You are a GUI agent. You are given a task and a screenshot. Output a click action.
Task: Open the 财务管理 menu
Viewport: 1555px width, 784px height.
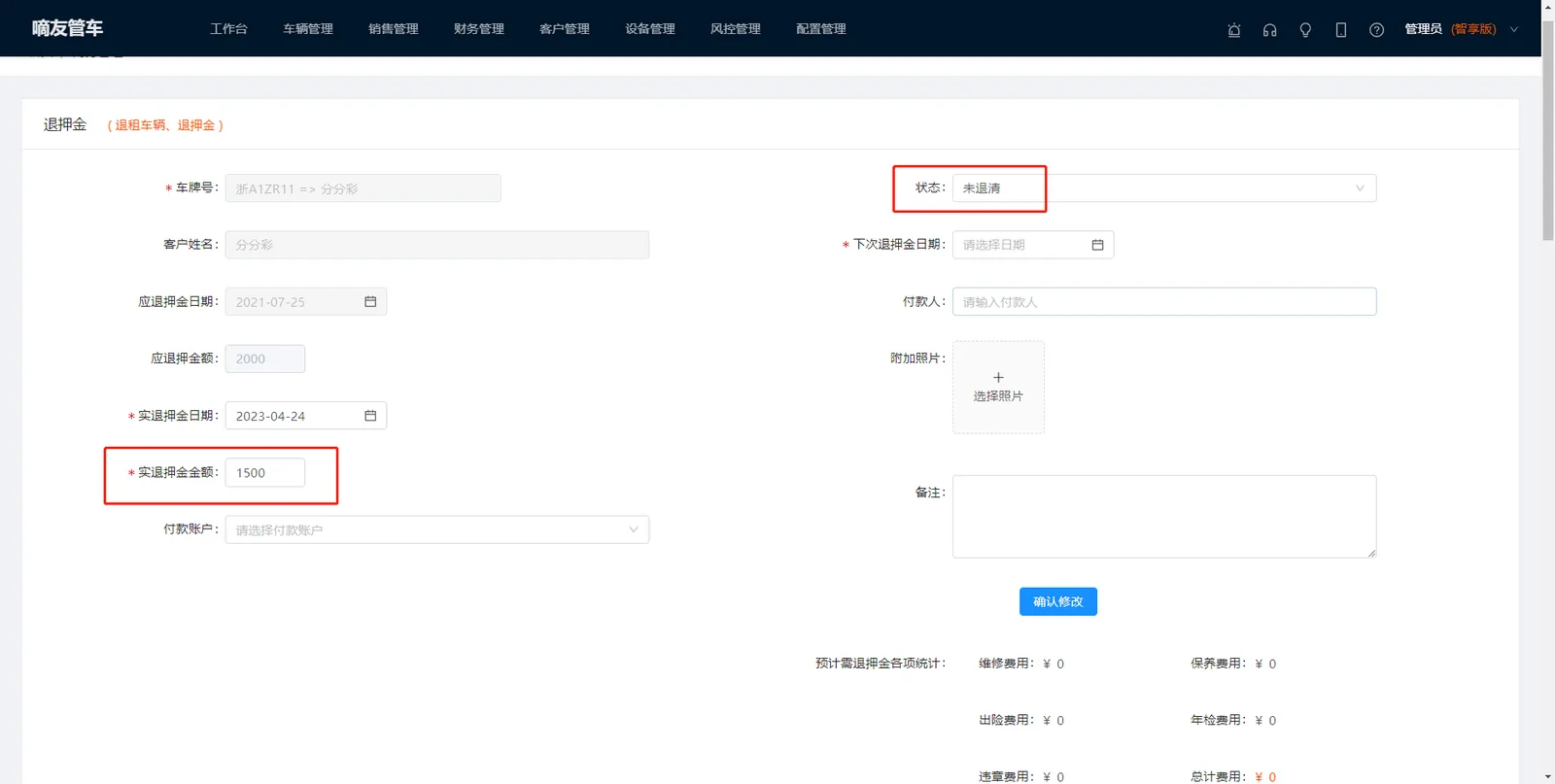[x=479, y=29]
